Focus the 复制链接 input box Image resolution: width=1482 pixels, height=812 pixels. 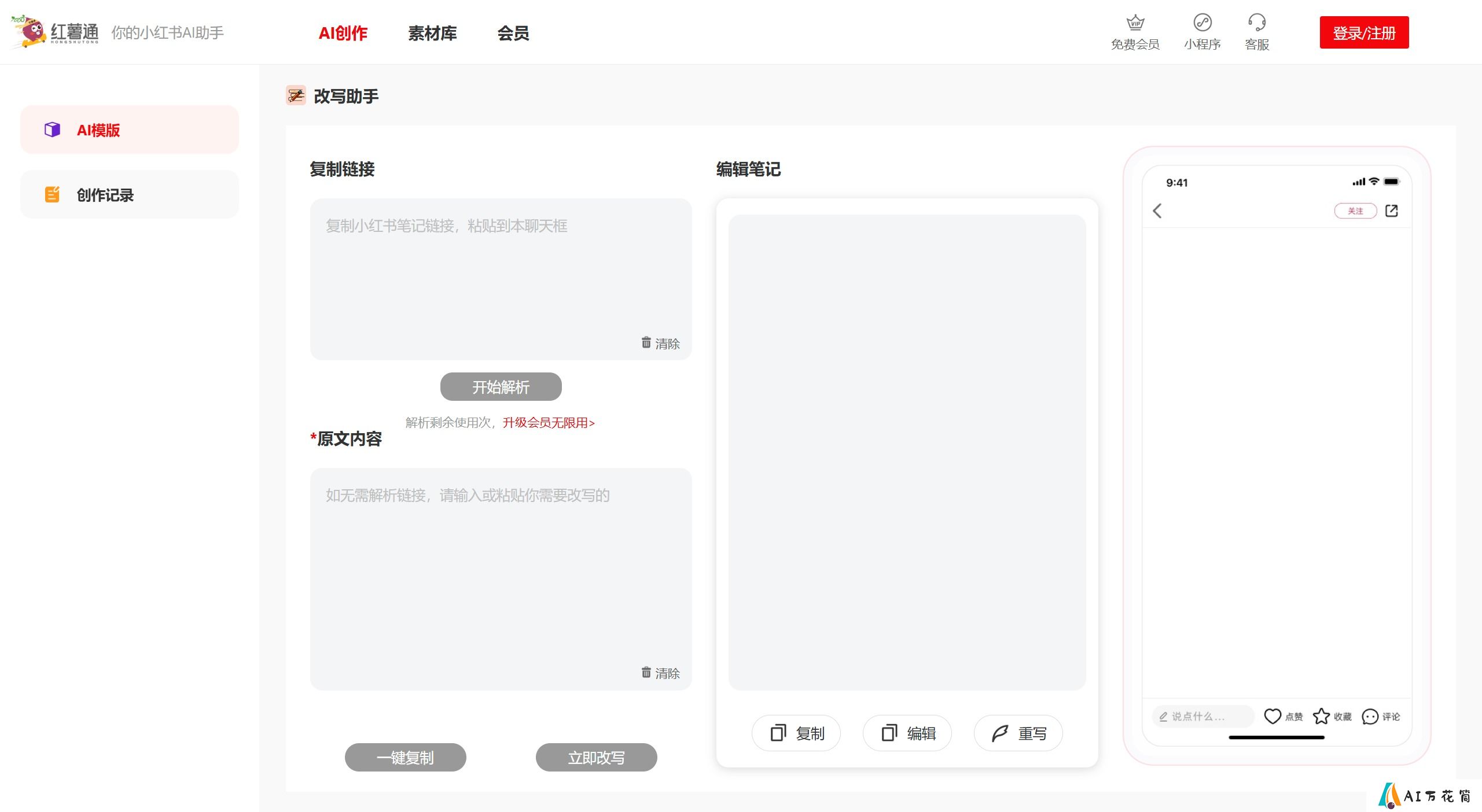pyautogui.click(x=501, y=279)
